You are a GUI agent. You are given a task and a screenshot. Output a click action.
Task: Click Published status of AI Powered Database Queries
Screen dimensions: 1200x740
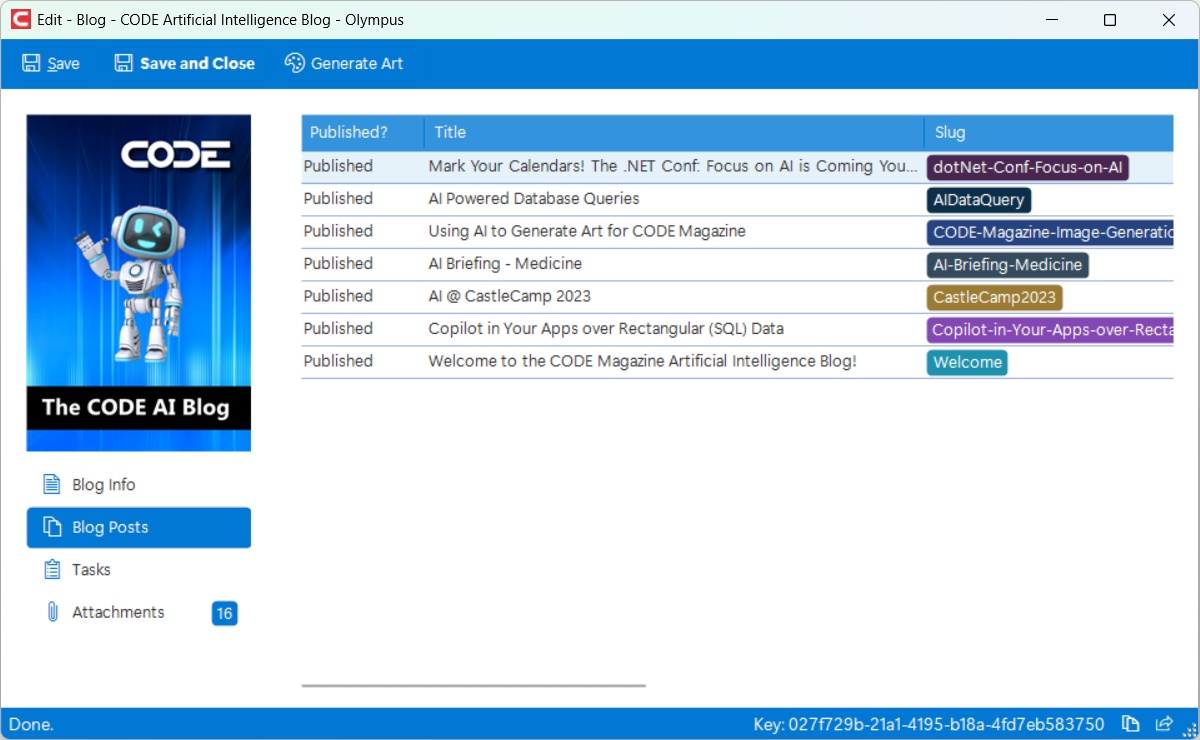point(338,198)
